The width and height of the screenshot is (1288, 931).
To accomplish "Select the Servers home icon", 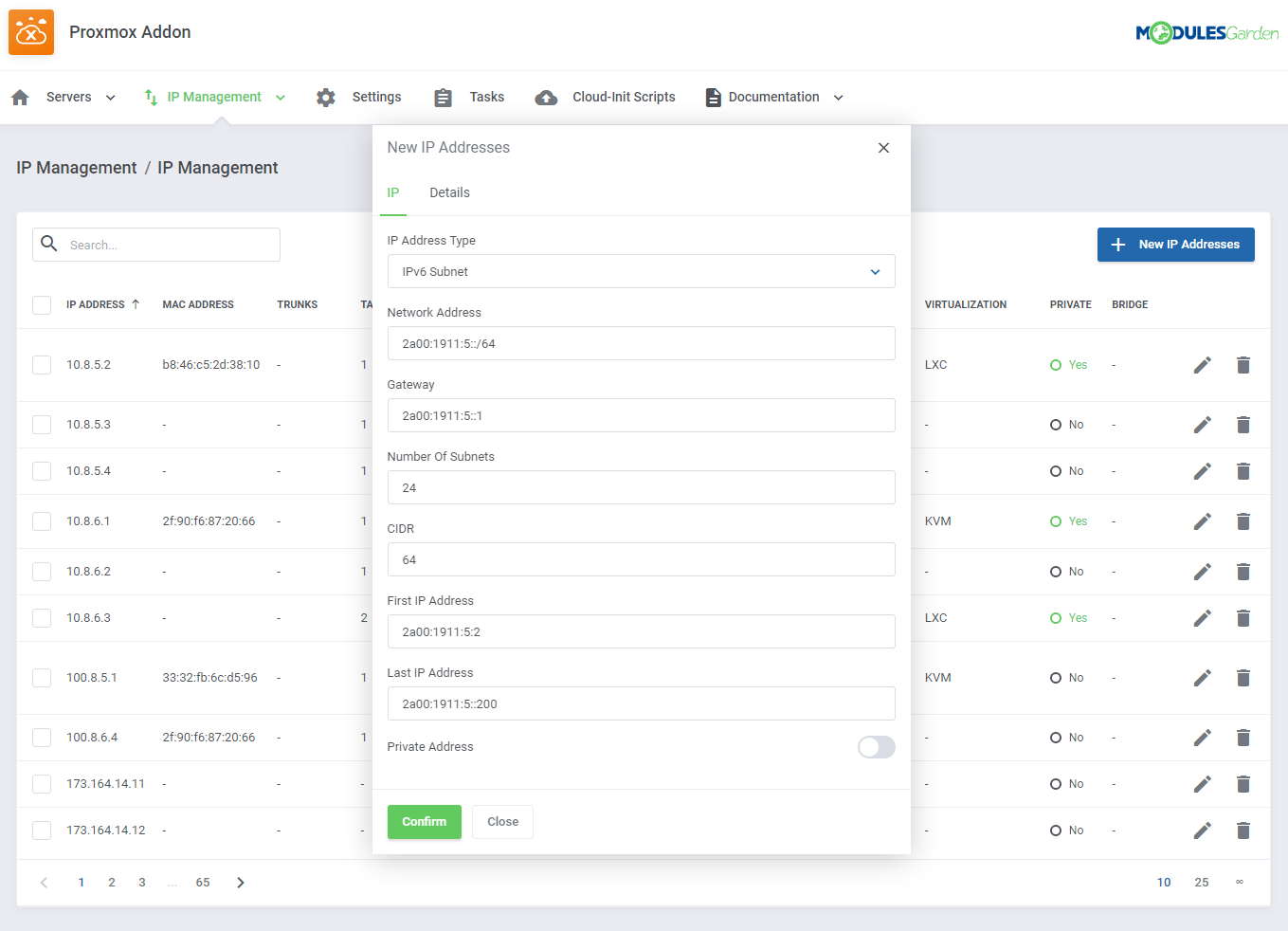I will click(19, 97).
